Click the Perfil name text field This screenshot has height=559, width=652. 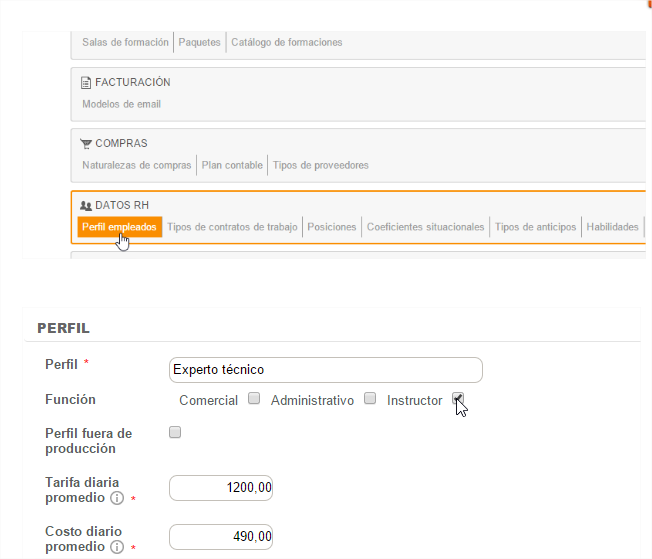(326, 370)
